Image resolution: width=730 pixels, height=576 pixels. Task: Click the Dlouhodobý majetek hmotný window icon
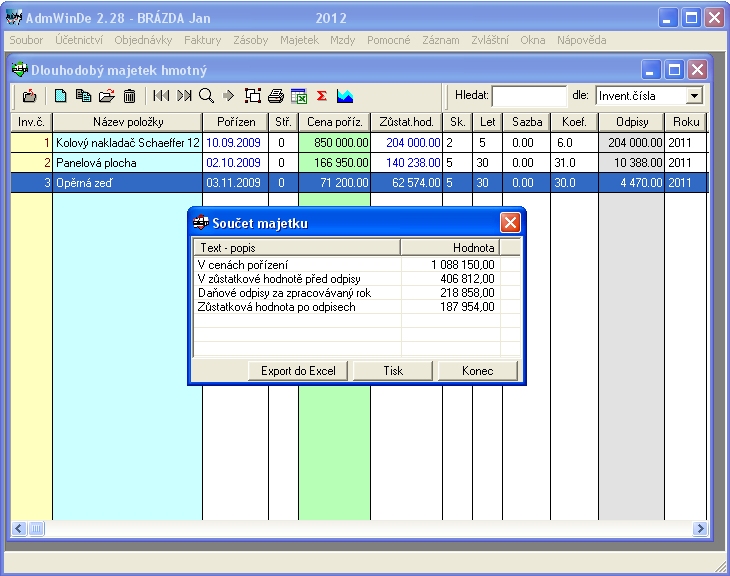[20, 70]
